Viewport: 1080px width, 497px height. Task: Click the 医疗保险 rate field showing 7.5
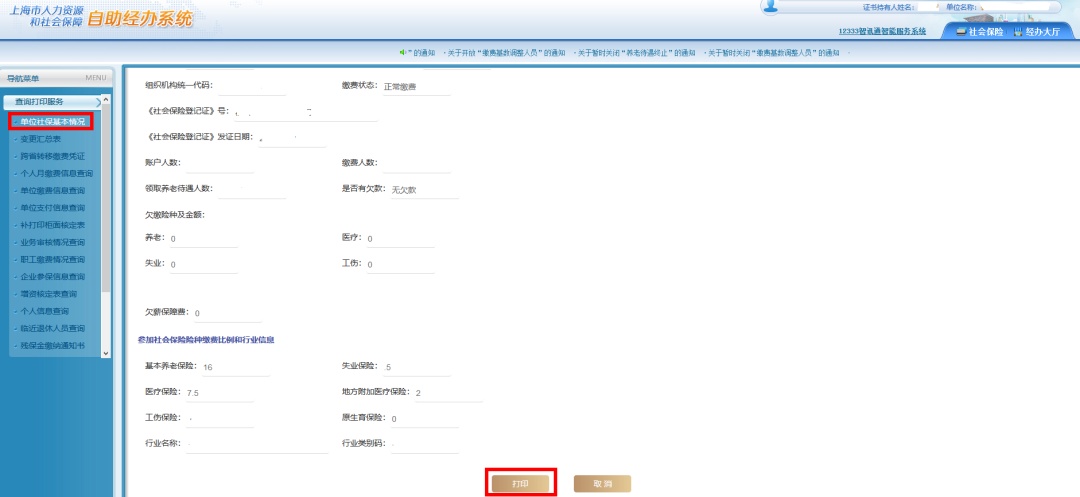pyautogui.click(x=219, y=393)
